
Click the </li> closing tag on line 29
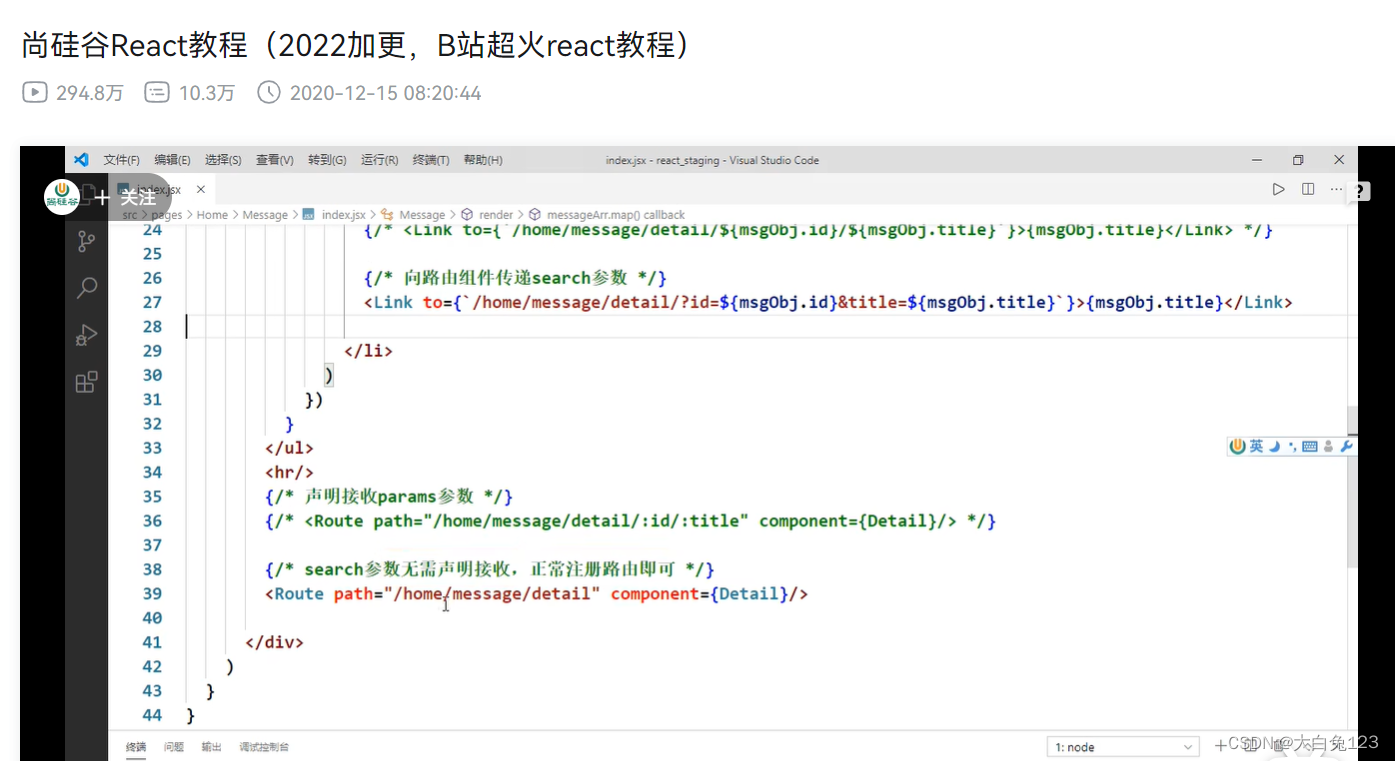368,351
